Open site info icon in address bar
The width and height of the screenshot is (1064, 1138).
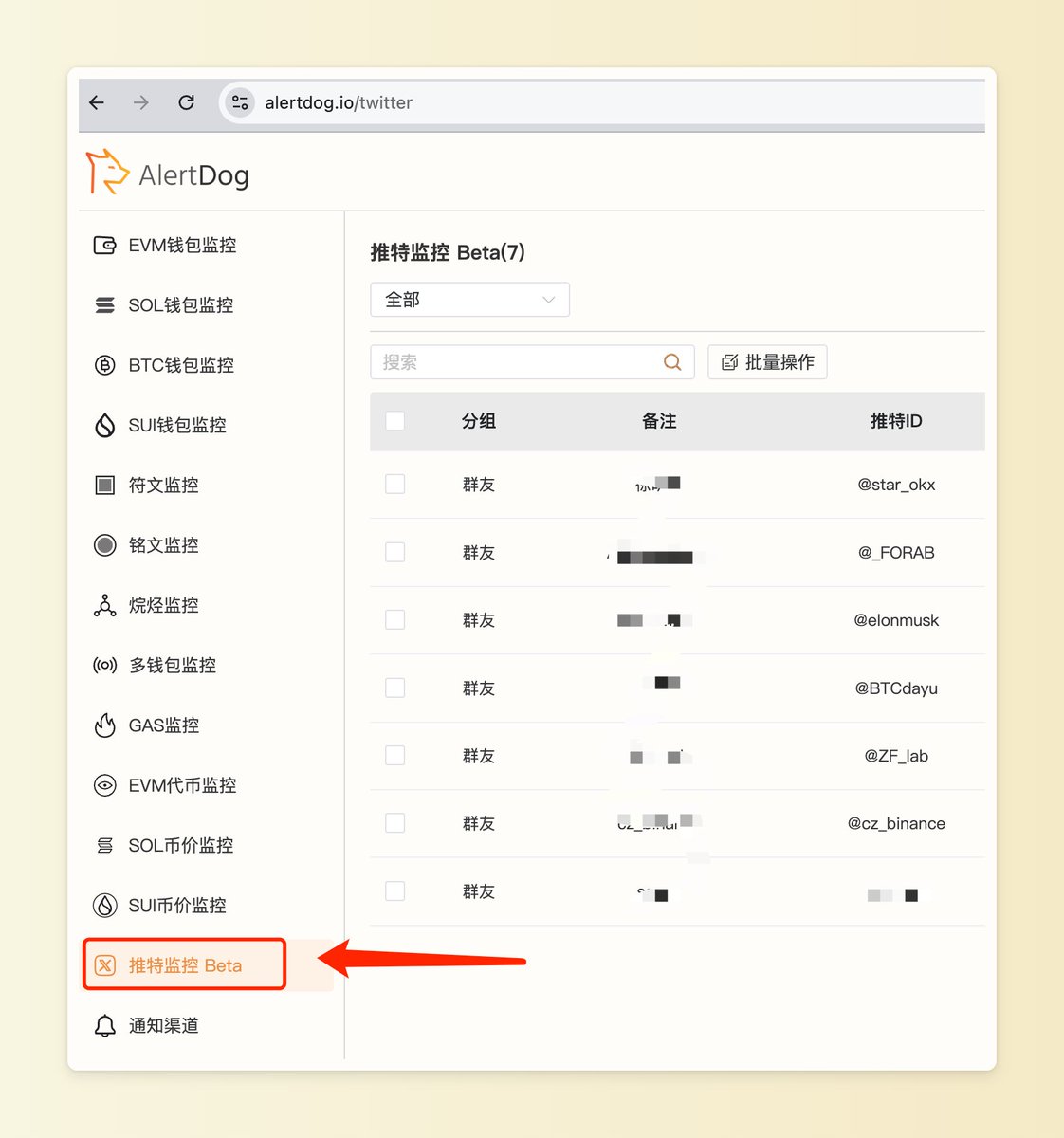(x=240, y=102)
